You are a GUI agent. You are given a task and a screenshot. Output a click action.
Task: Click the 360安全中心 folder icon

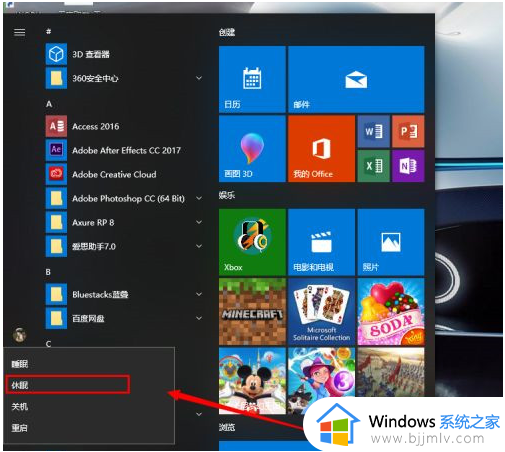click(x=56, y=78)
